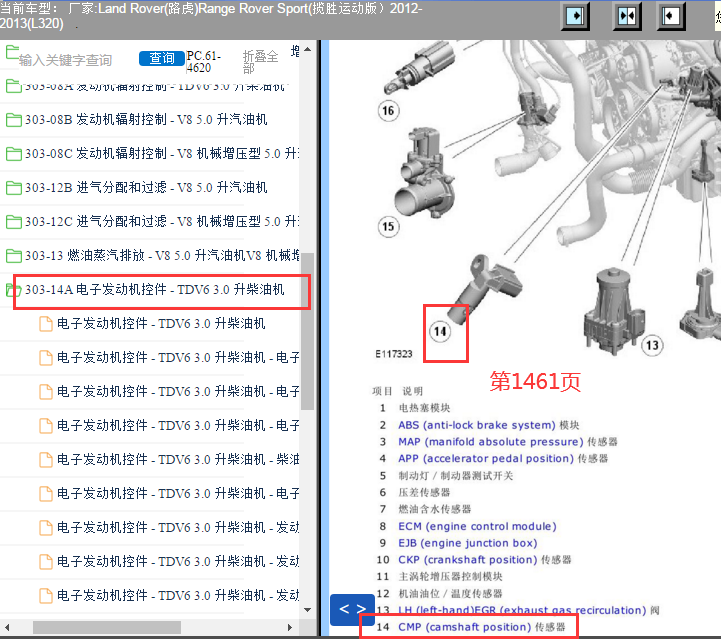Click the tree panel vertical scrollbar thumb
The width and height of the screenshot is (721, 639).
[x=308, y=331]
